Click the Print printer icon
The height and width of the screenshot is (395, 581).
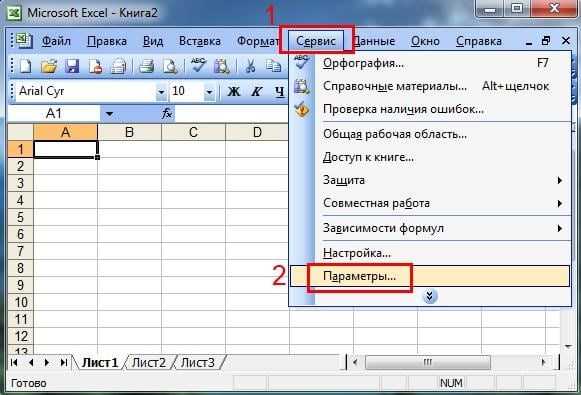146,67
